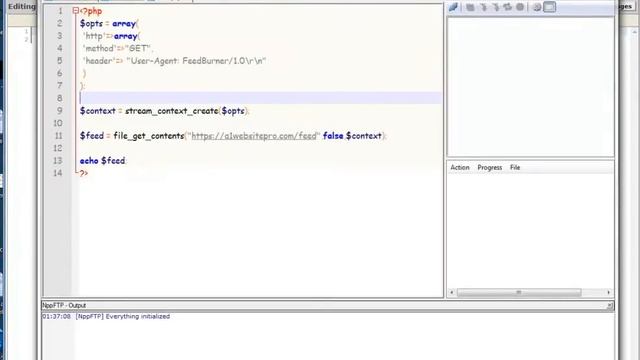Screen dimensions: 640x360
Task: Click the NppFTP Connect icon
Action: coord(453,7)
